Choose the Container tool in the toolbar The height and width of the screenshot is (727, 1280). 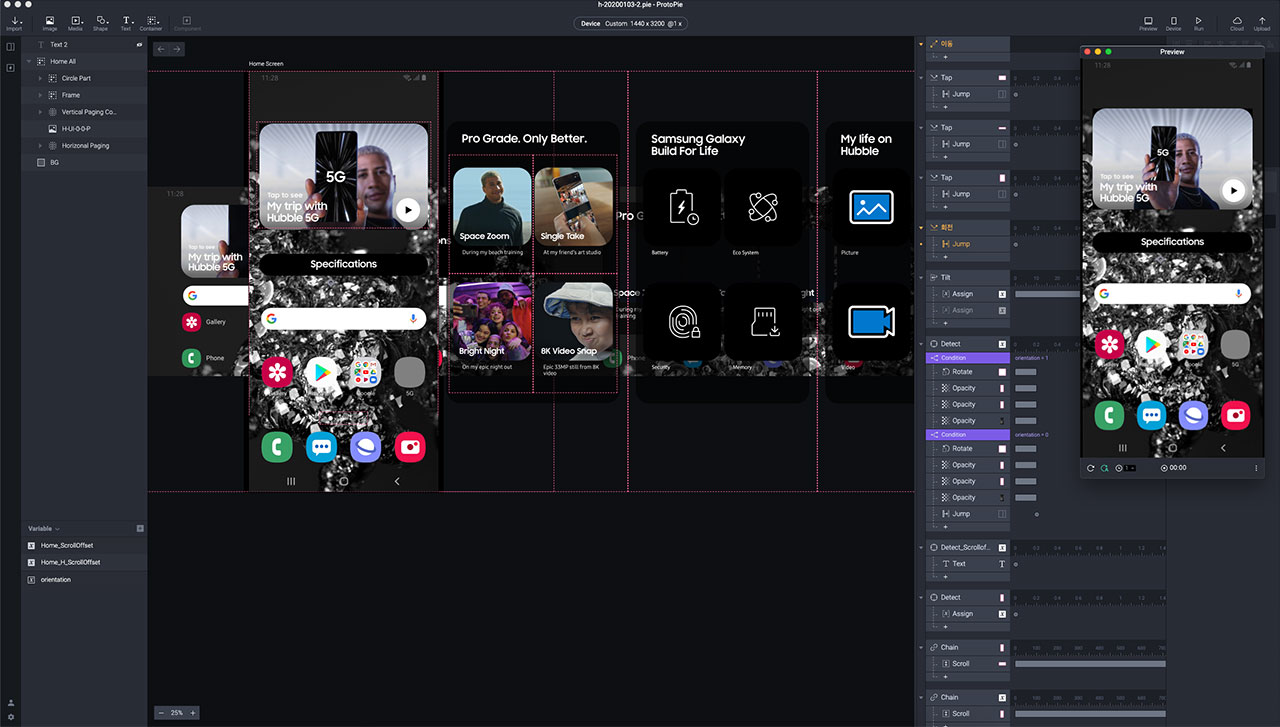point(151,22)
